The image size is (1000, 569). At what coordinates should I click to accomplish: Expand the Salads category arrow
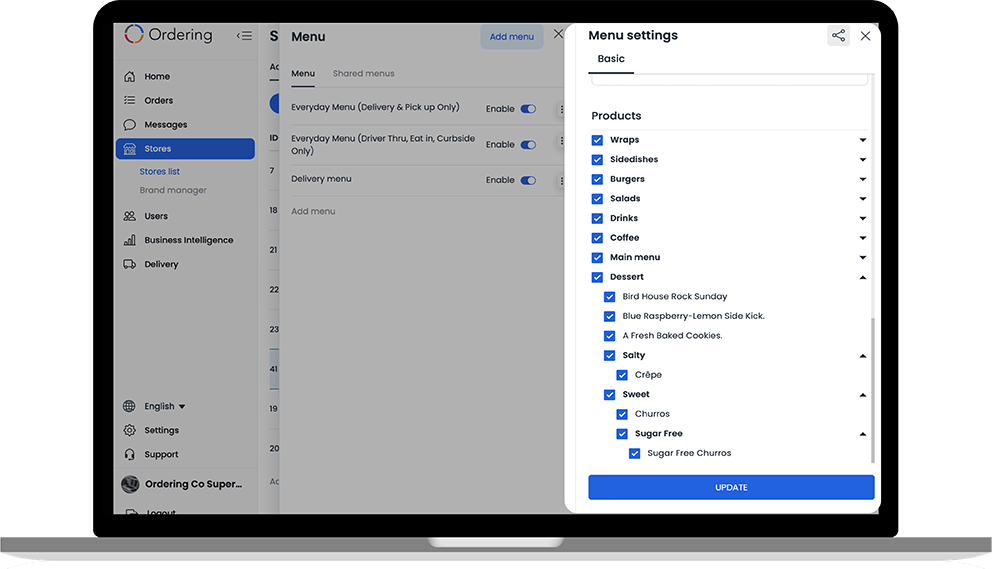tap(862, 199)
